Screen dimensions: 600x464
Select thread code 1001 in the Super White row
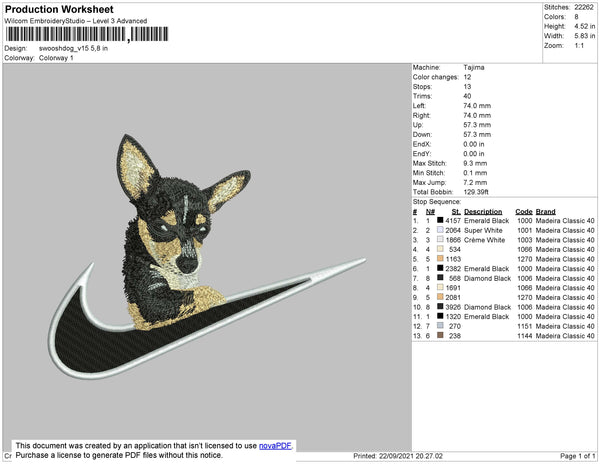click(525, 230)
